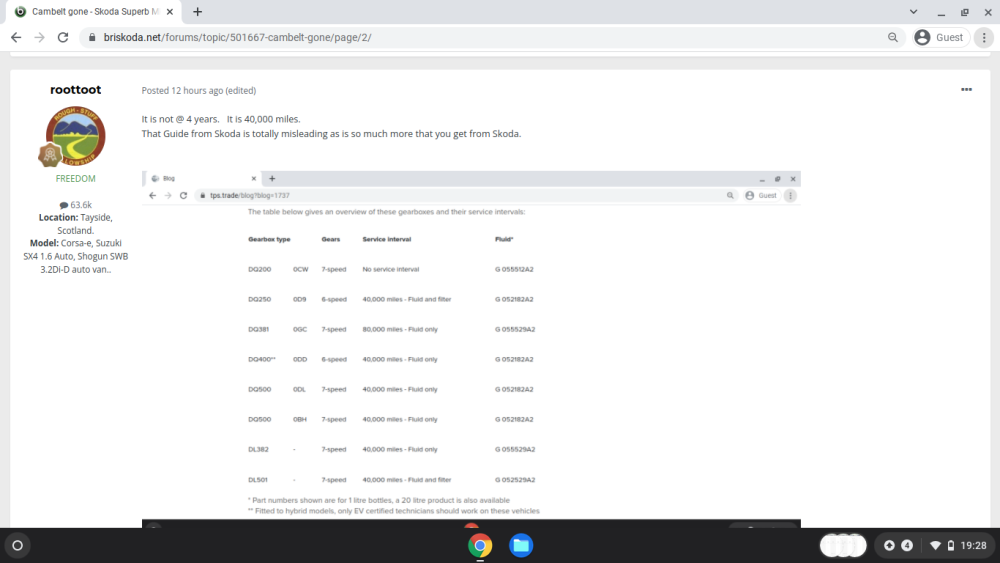Expand the tab search dropdown chevron
The height and width of the screenshot is (563, 1000).
coord(913,11)
